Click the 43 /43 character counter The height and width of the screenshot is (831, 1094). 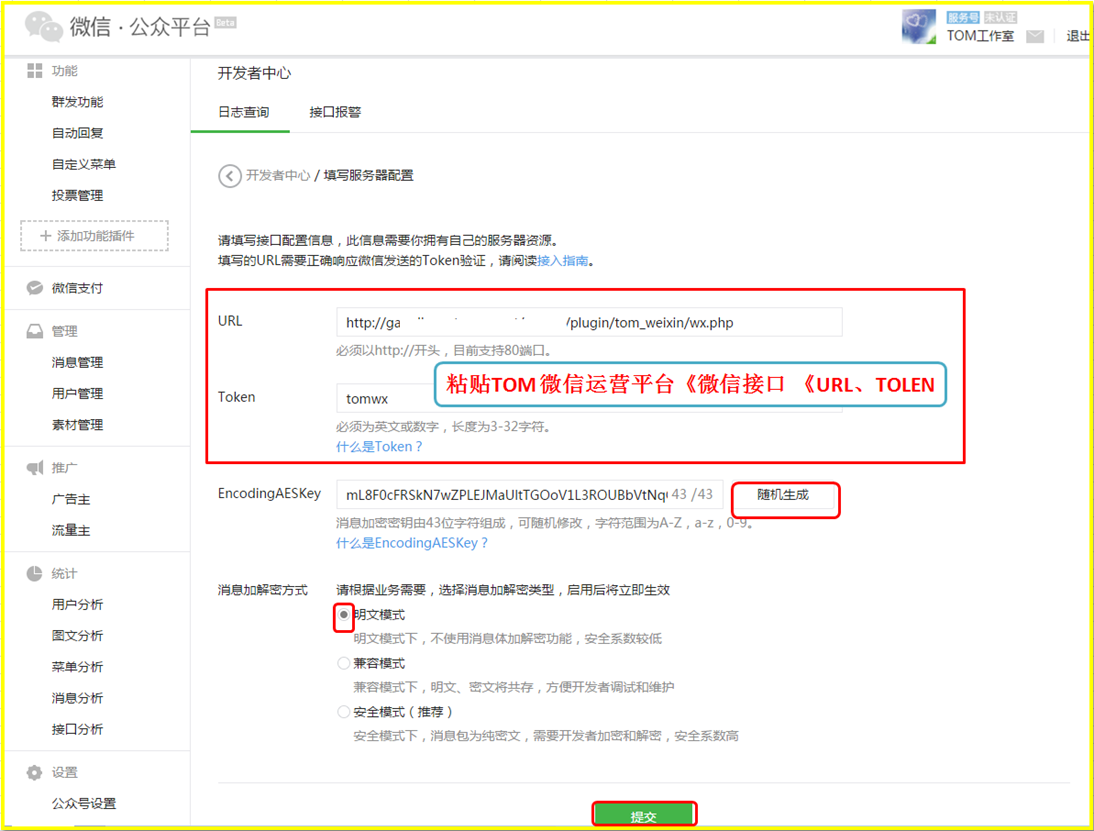click(x=692, y=495)
